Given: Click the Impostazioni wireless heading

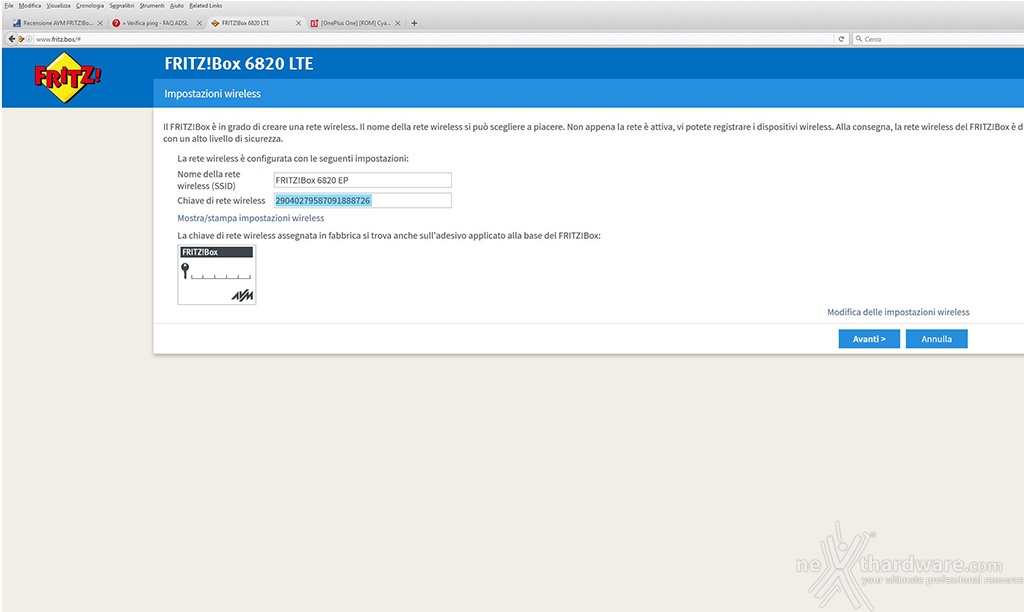Looking at the screenshot, I should tap(212, 93).
